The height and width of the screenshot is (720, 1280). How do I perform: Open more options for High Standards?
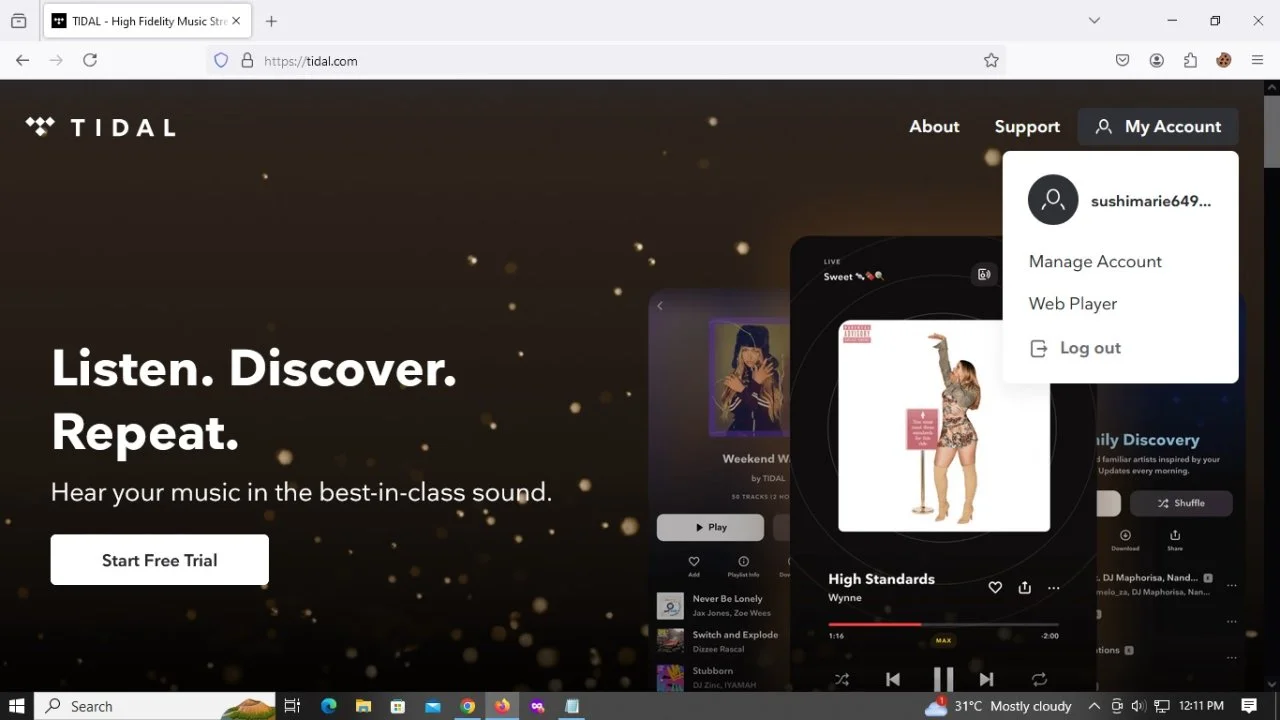coord(1053,588)
